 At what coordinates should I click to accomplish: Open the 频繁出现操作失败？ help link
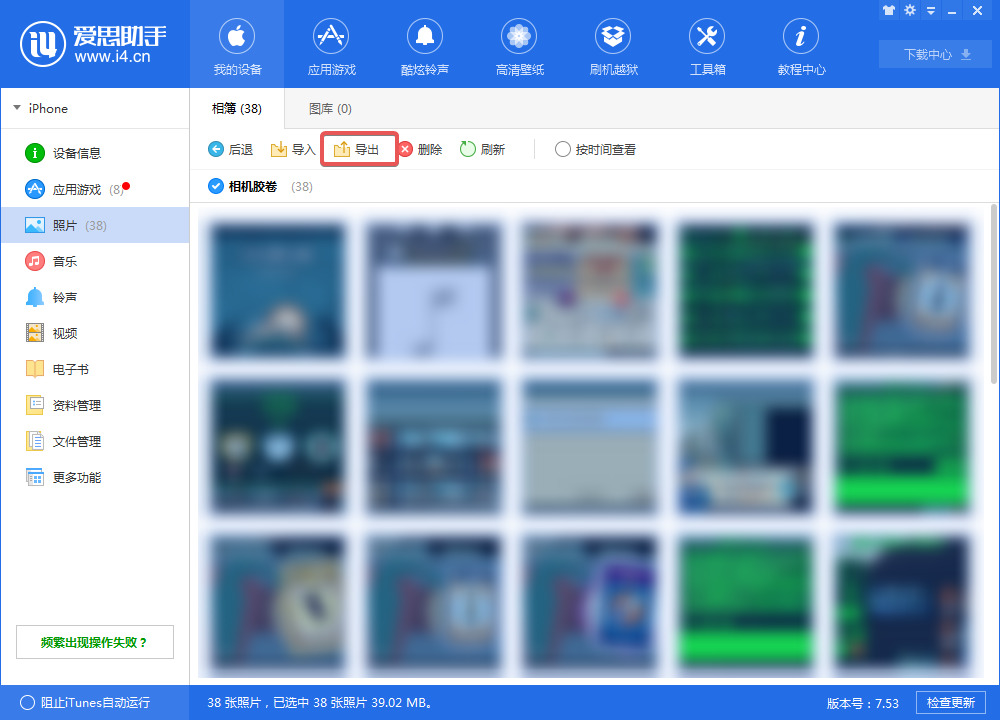(x=94, y=642)
